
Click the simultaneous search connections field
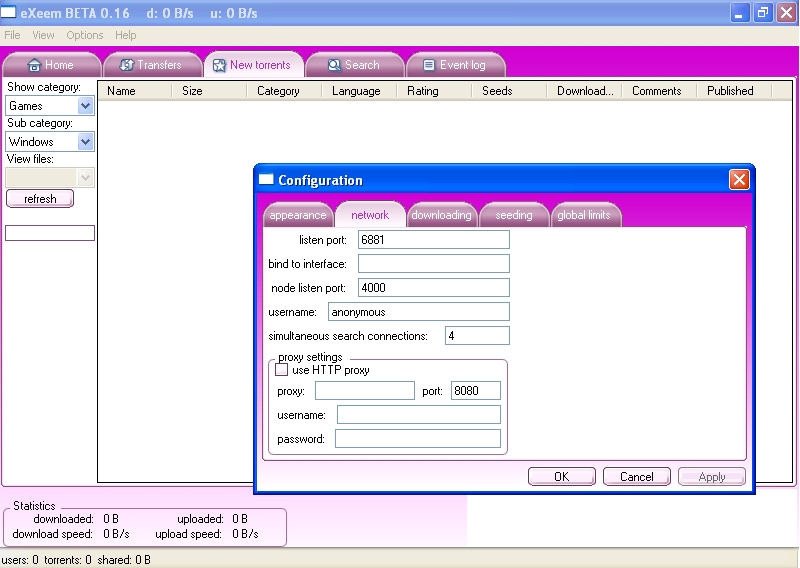(477, 335)
